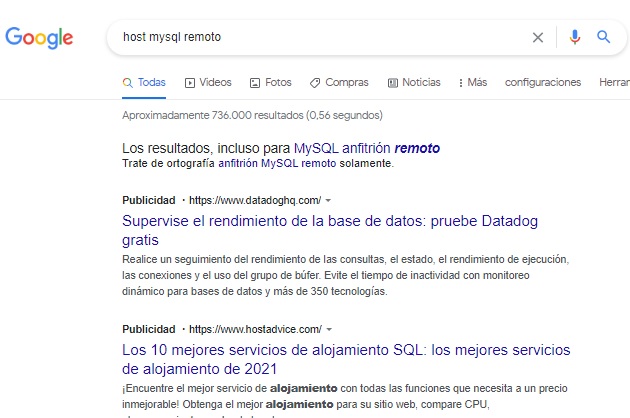Open 'Los 10 mejores servicios de alojamiento SQL' ad
630x418 pixels.
(346, 359)
